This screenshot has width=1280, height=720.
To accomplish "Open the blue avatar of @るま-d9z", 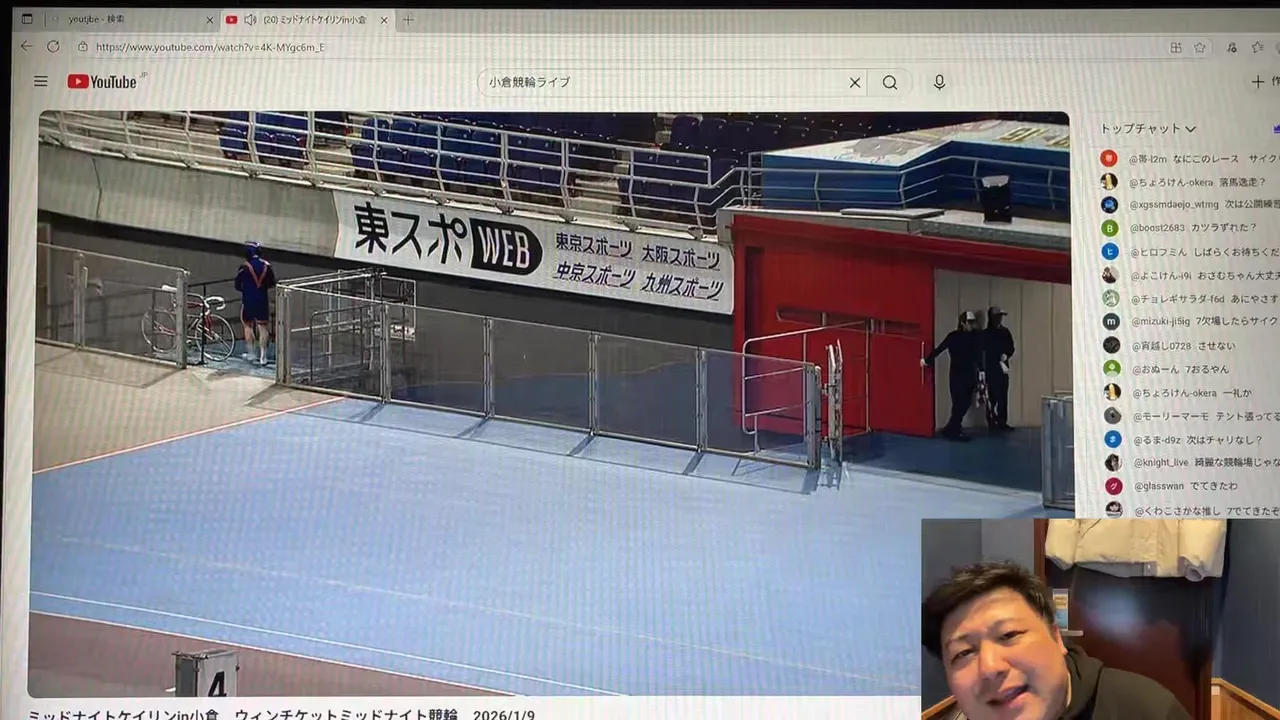I will 1113,439.
